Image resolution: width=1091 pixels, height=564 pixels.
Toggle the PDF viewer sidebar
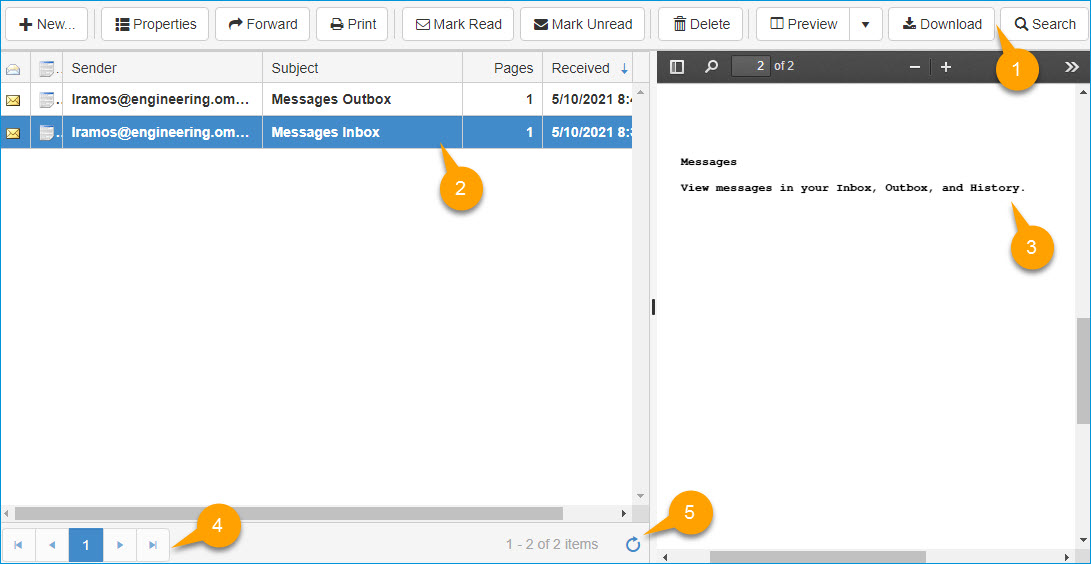676,67
